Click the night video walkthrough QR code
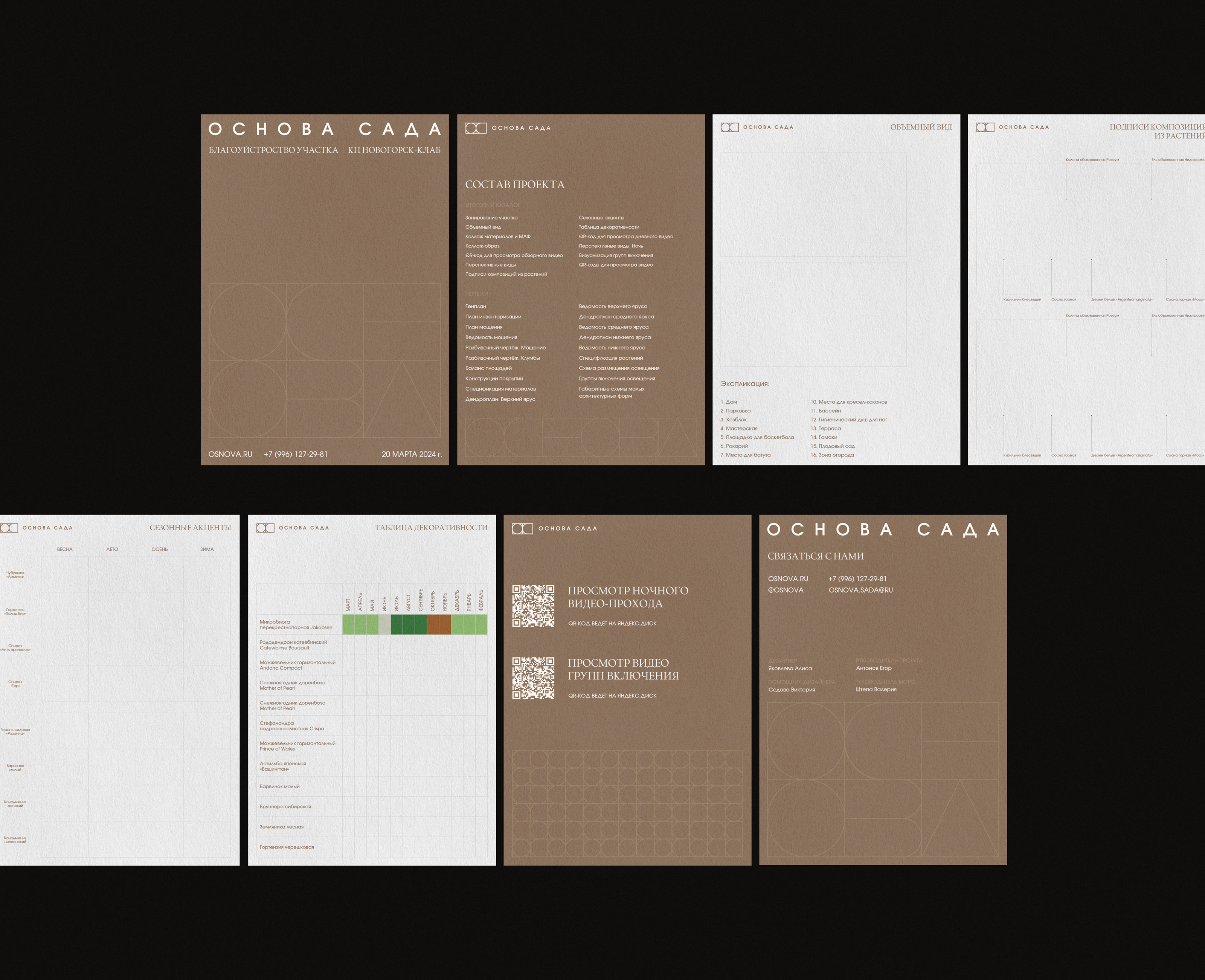Image resolution: width=1205 pixels, height=980 pixels. tap(533, 606)
